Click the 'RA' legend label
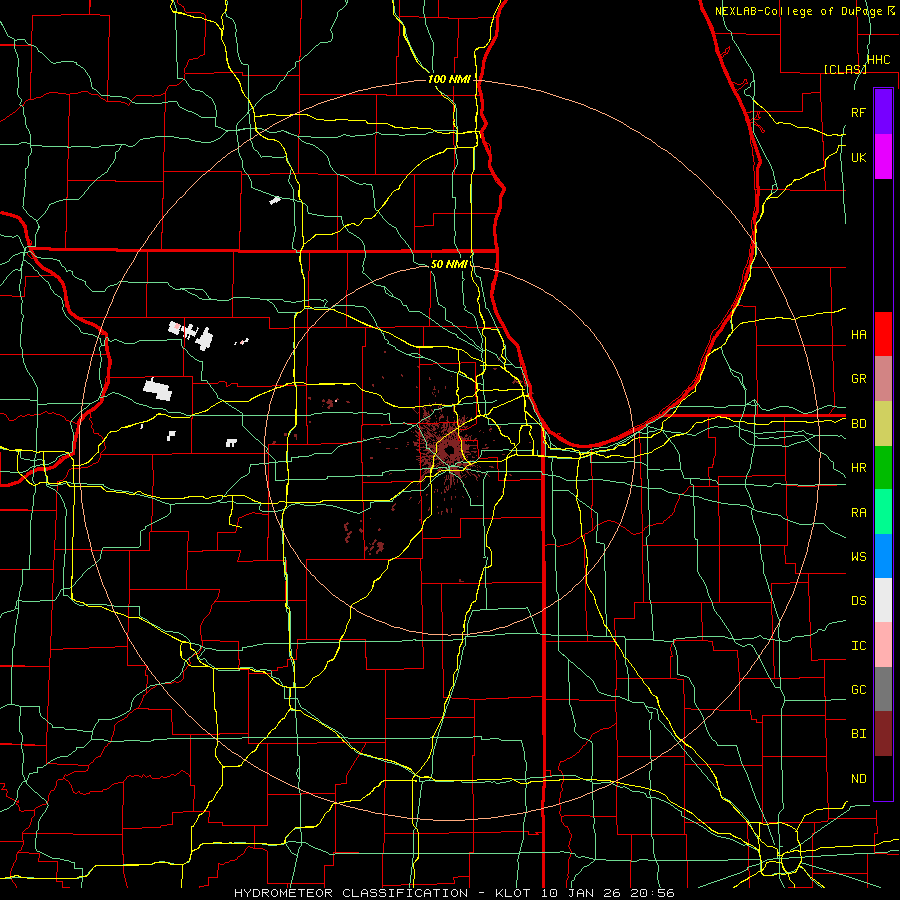Screen dimensions: 900x900 point(858,513)
